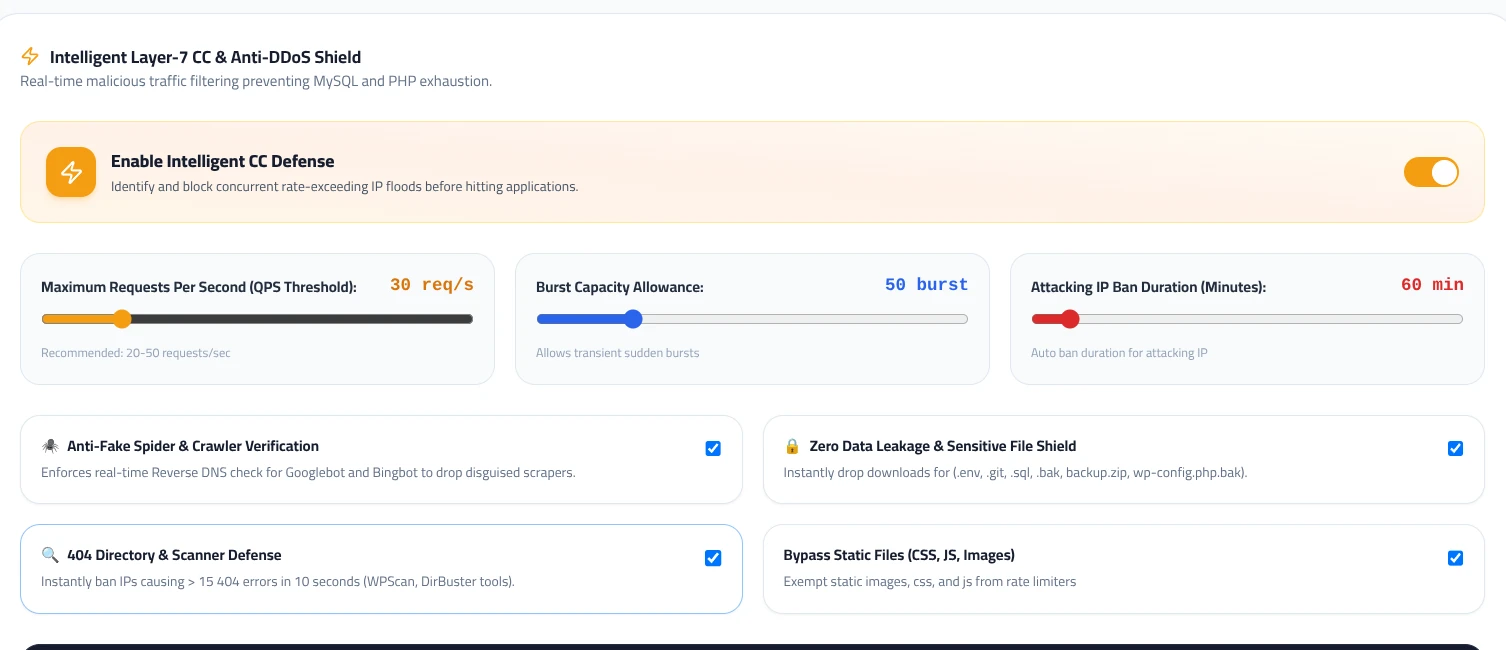Click the "Maximum Requests Per Second (QPS Threshold):" label
The image size is (1506, 650).
tap(199, 287)
